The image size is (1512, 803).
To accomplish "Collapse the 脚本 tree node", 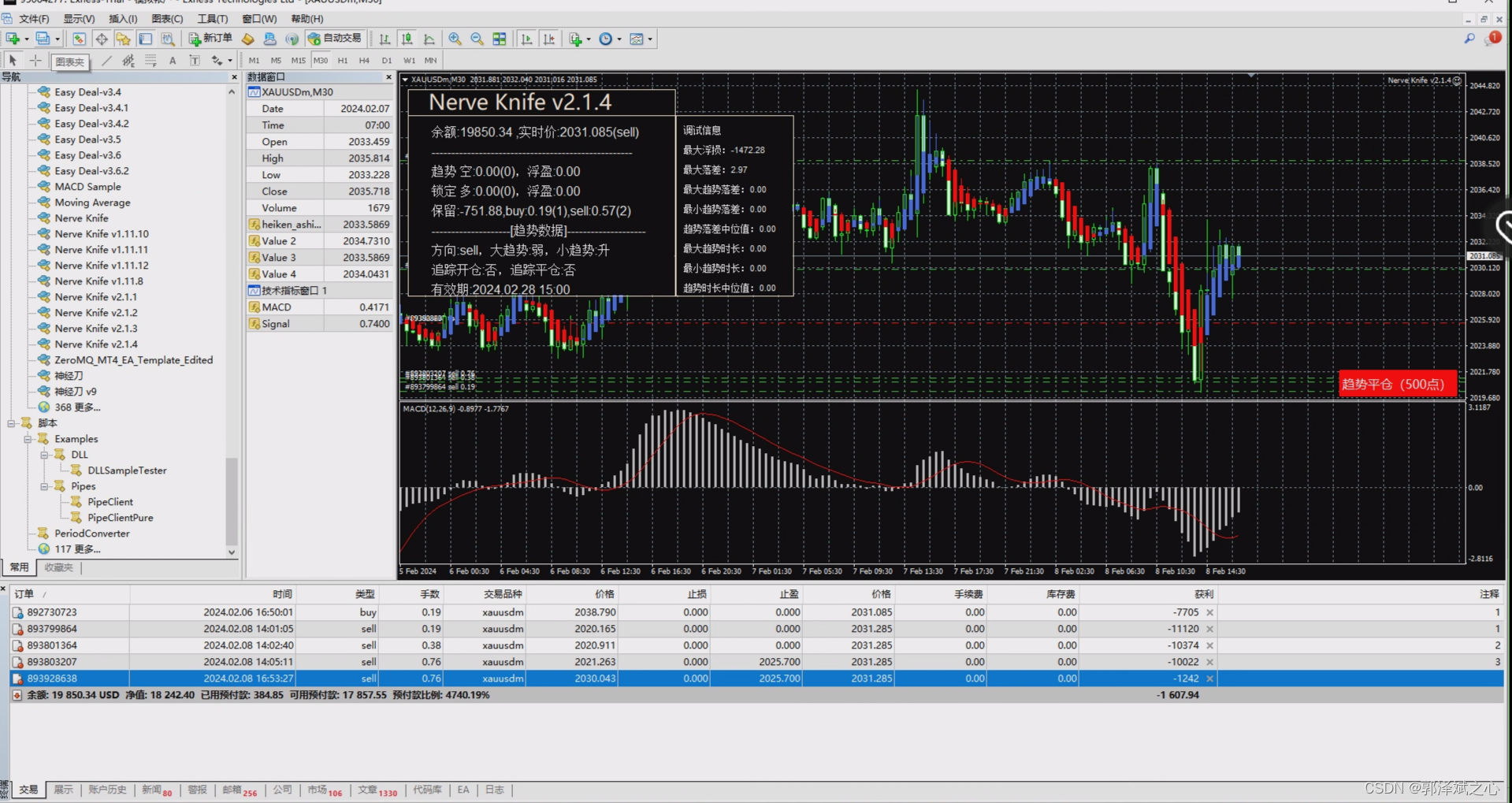I will [x=12, y=423].
